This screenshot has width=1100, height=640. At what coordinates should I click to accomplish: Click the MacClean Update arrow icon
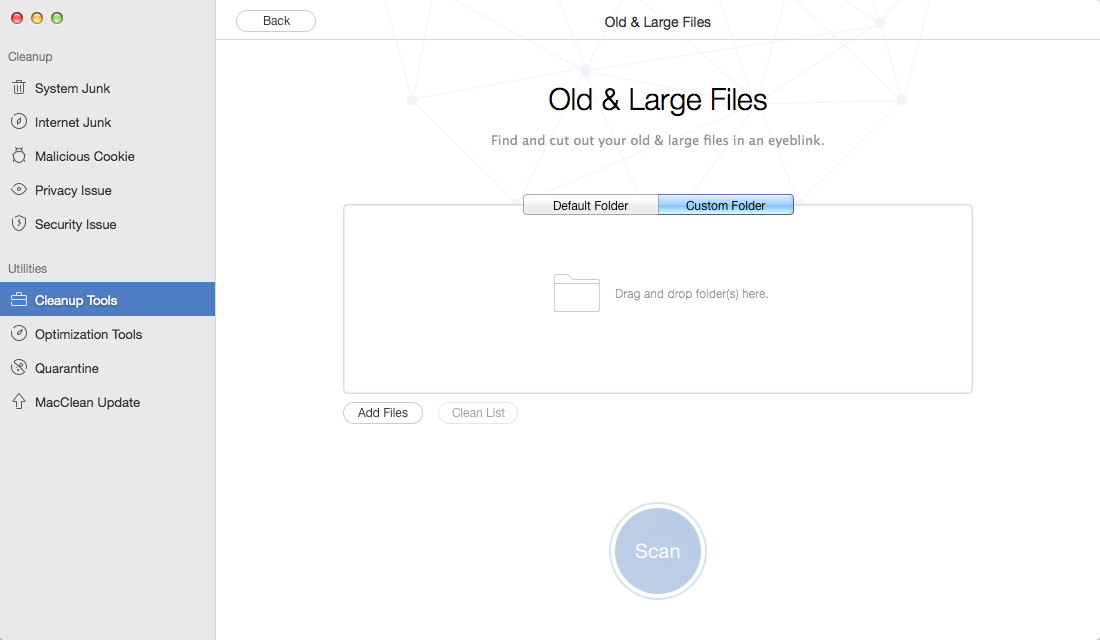(x=19, y=401)
